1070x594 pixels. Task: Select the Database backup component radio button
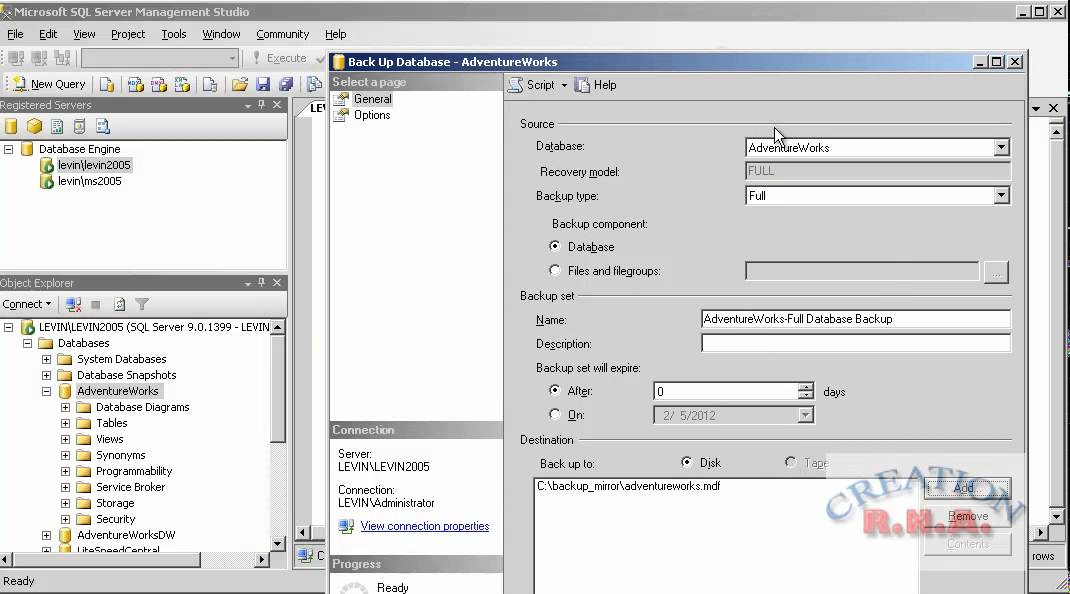point(555,246)
